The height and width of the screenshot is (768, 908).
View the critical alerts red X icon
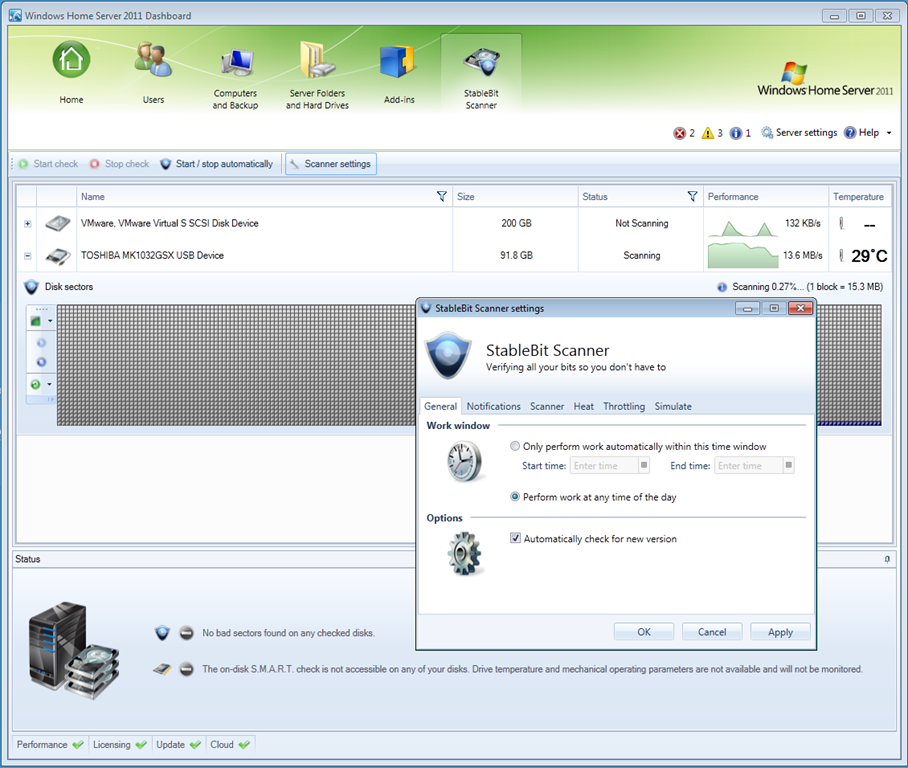(x=679, y=133)
